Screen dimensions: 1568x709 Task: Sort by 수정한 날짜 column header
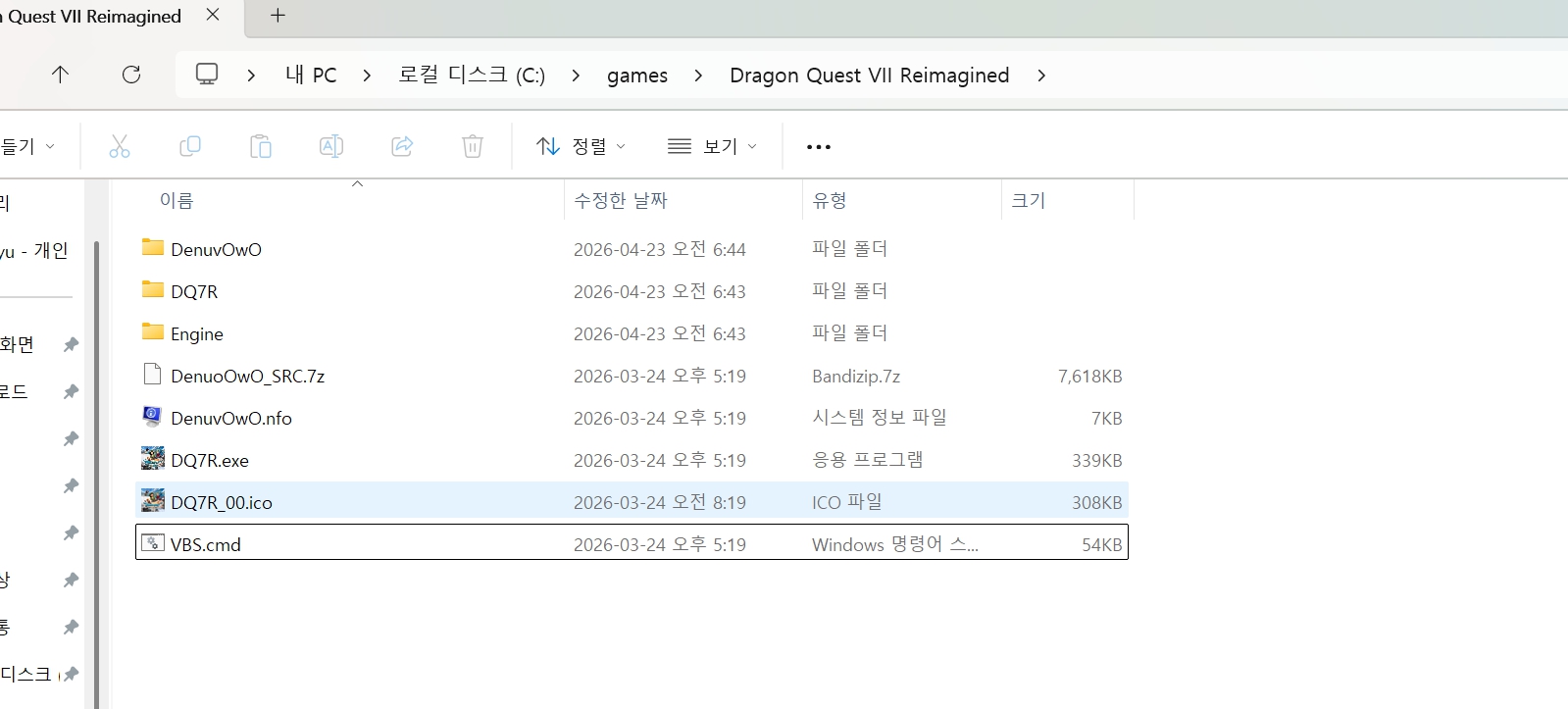[621, 201]
